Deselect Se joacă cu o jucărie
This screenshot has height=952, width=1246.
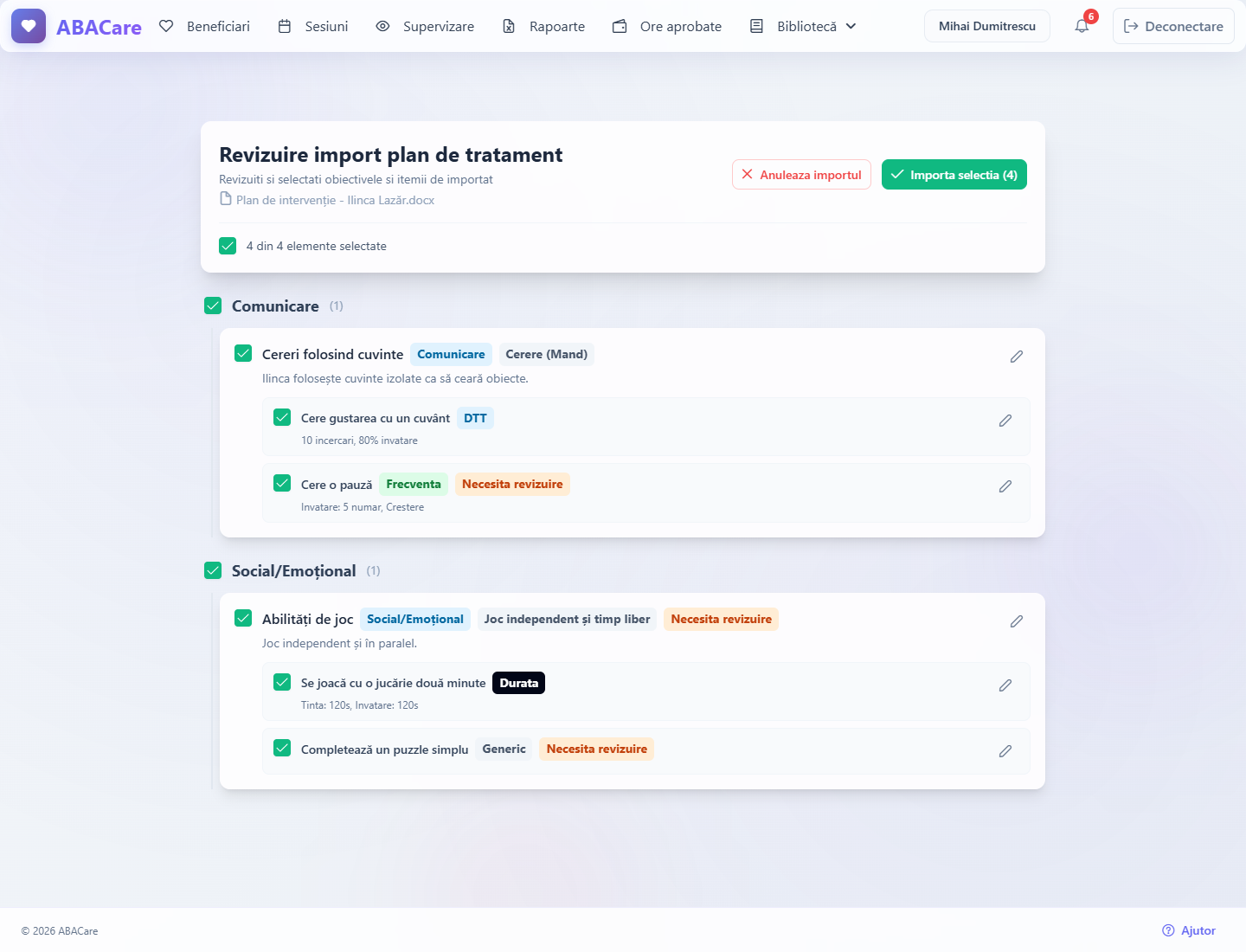click(282, 682)
